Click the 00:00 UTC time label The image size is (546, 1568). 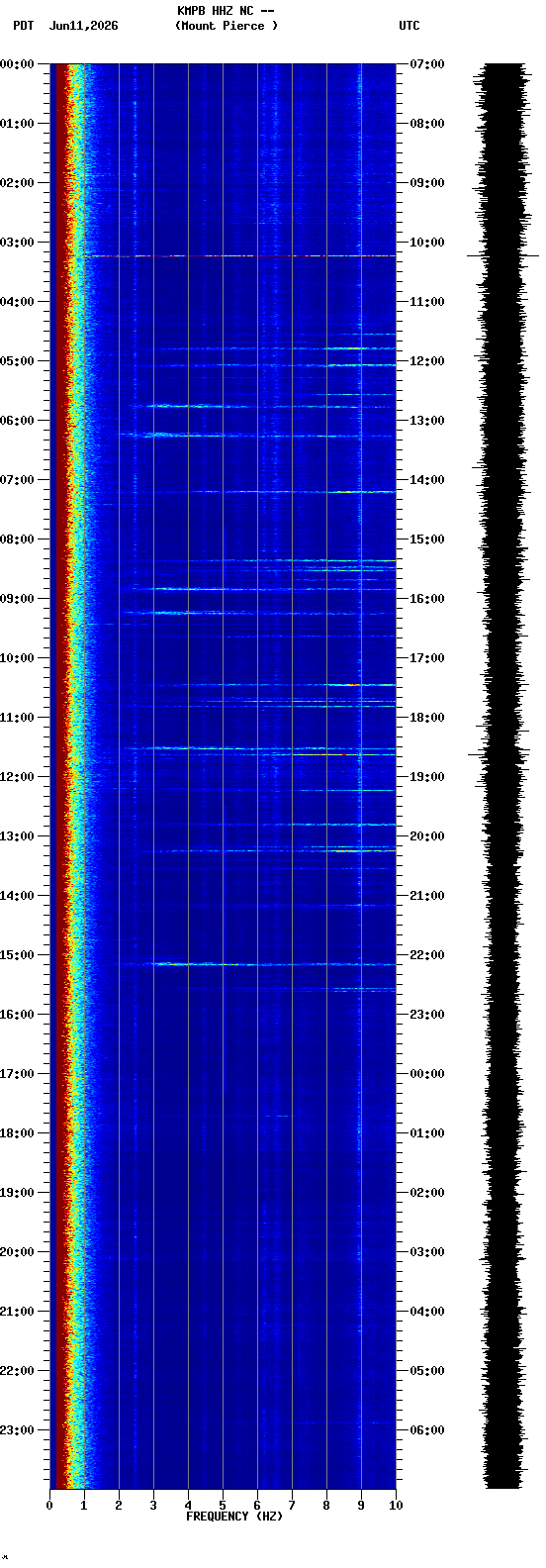(x=427, y=1074)
